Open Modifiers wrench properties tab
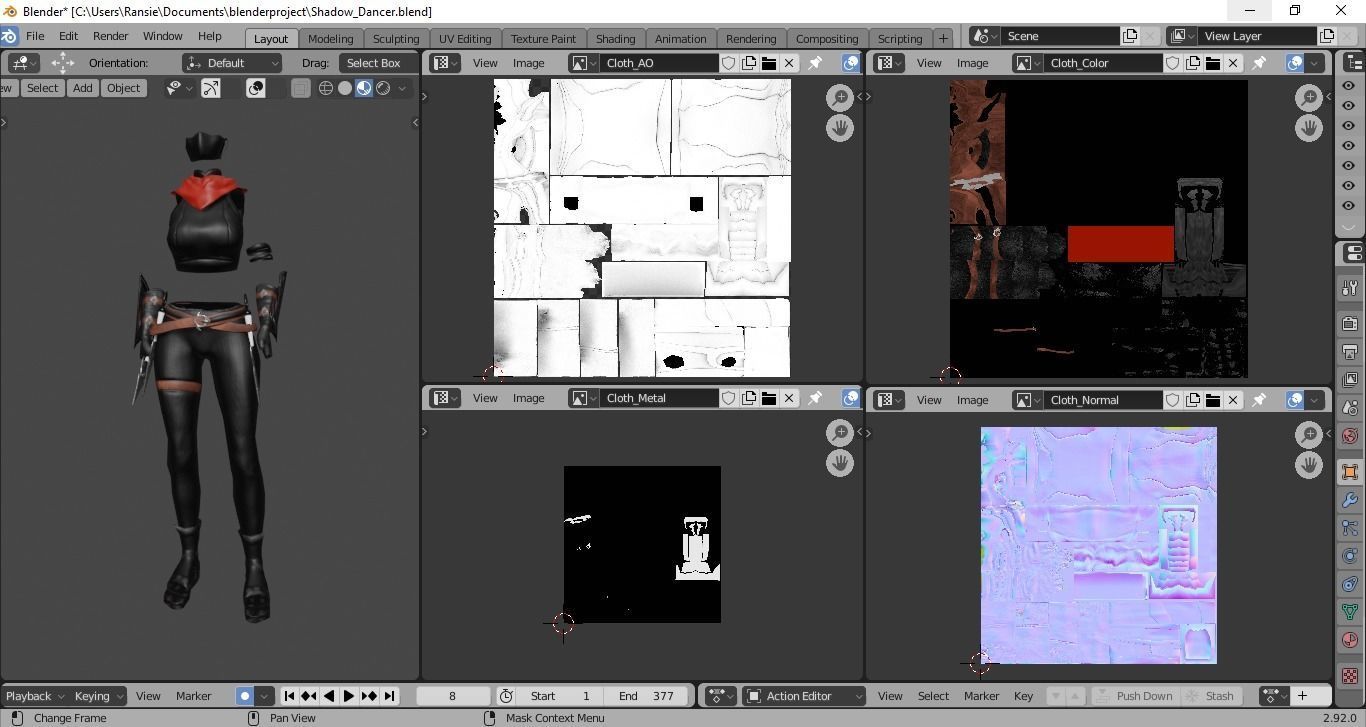This screenshot has height=727, width=1366. 1350,500
